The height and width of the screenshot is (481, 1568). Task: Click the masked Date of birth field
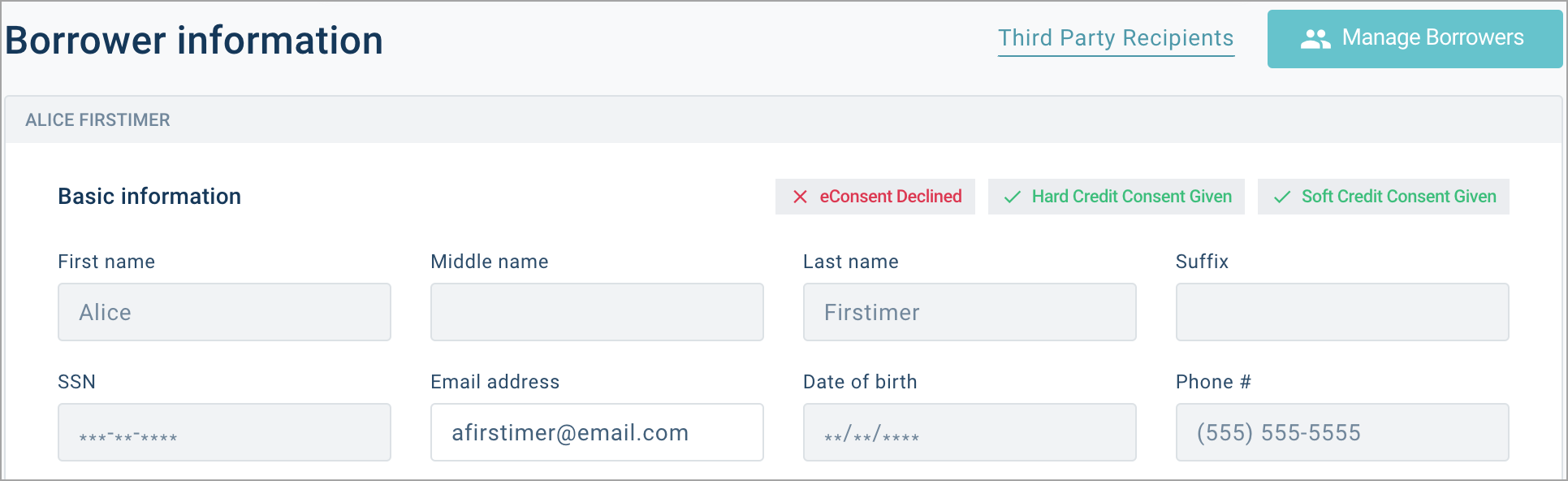pyautogui.click(x=970, y=432)
